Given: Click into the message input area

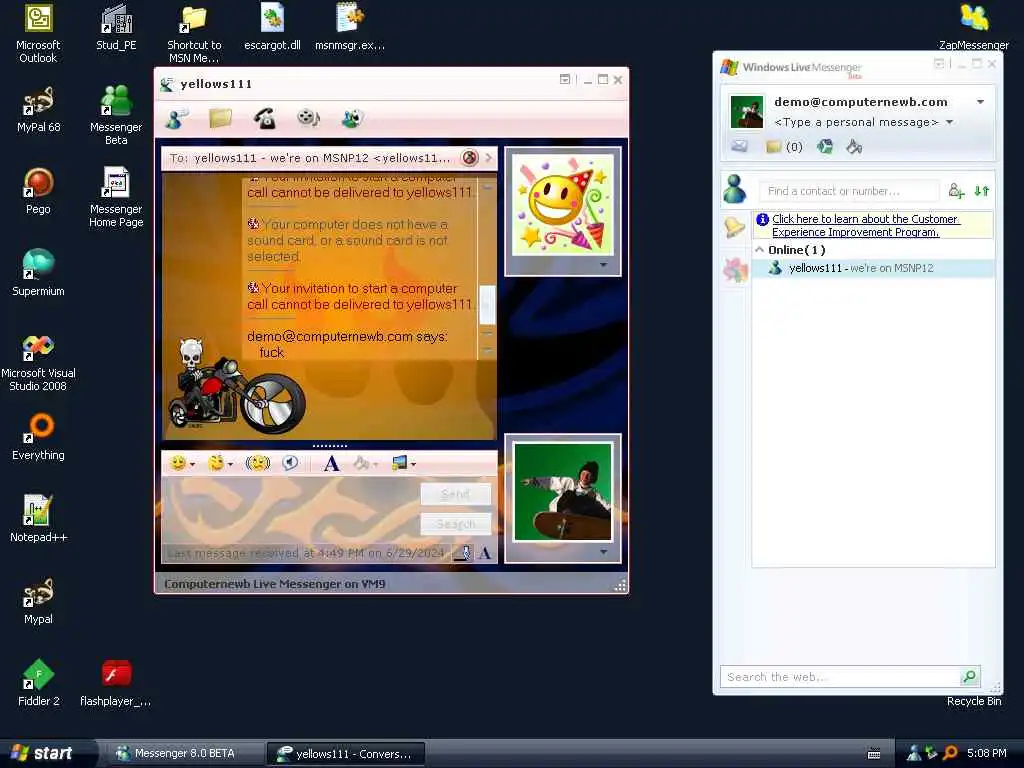Looking at the screenshot, I should click(291, 509).
